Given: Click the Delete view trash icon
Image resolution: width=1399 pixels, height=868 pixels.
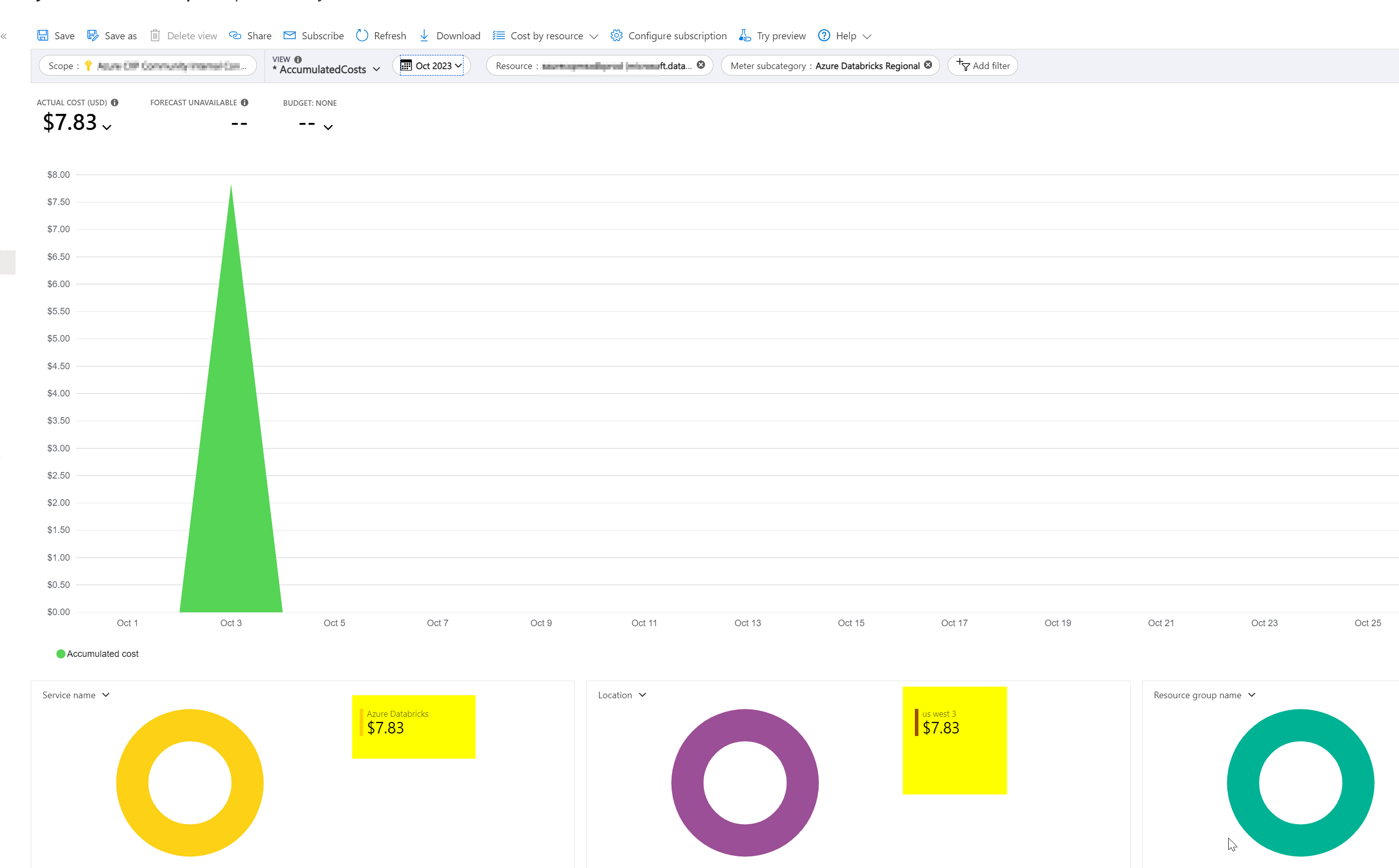Looking at the screenshot, I should coord(155,36).
